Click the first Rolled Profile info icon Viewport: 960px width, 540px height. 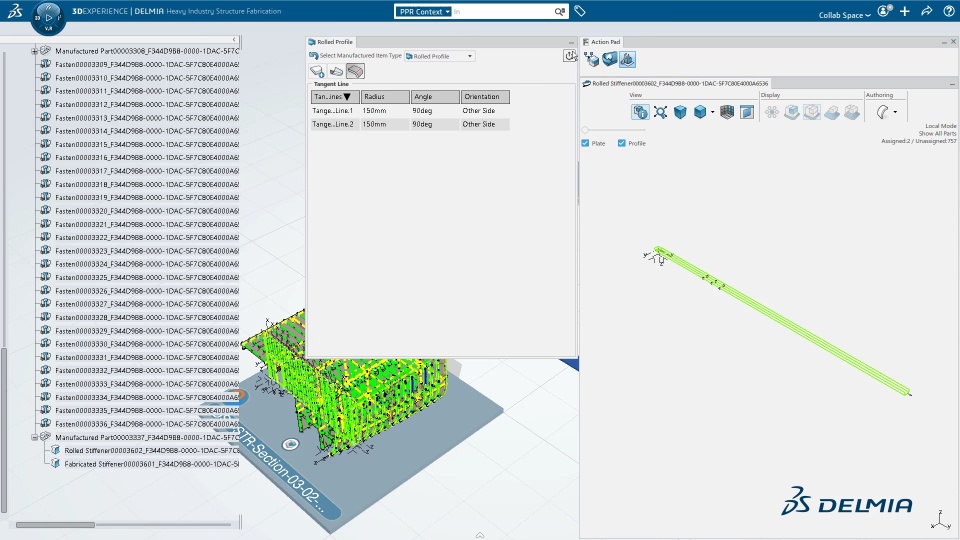click(x=317, y=71)
